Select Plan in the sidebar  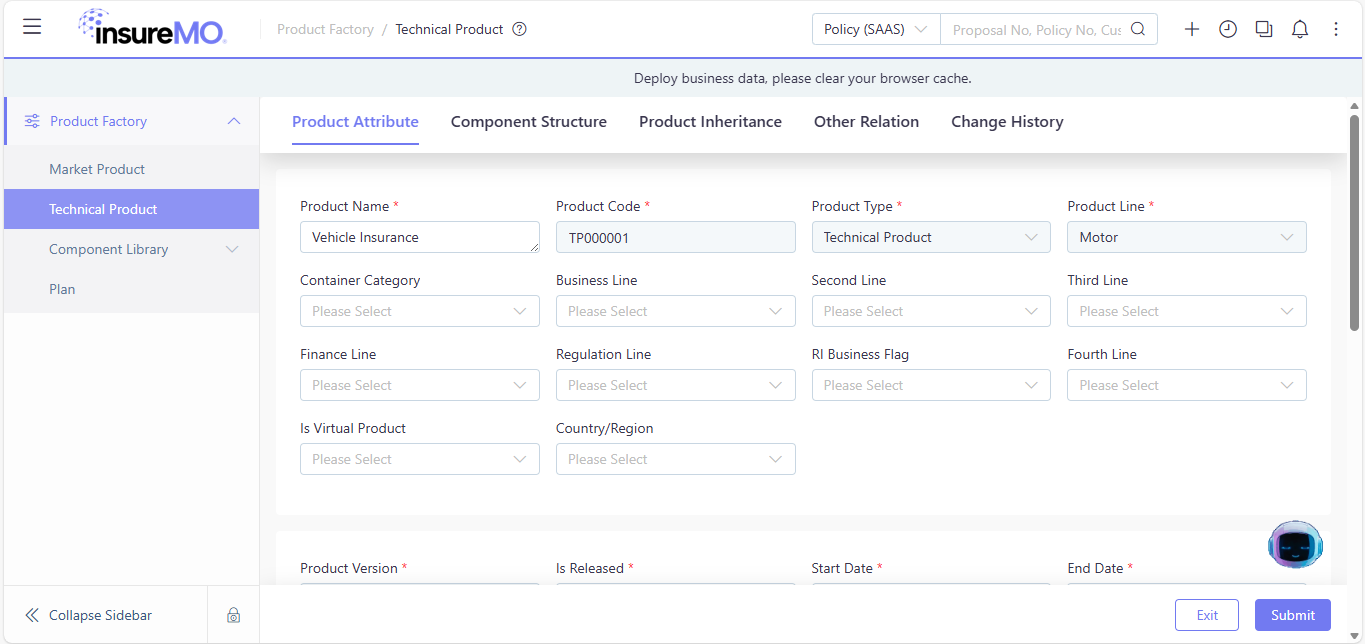(x=131, y=289)
